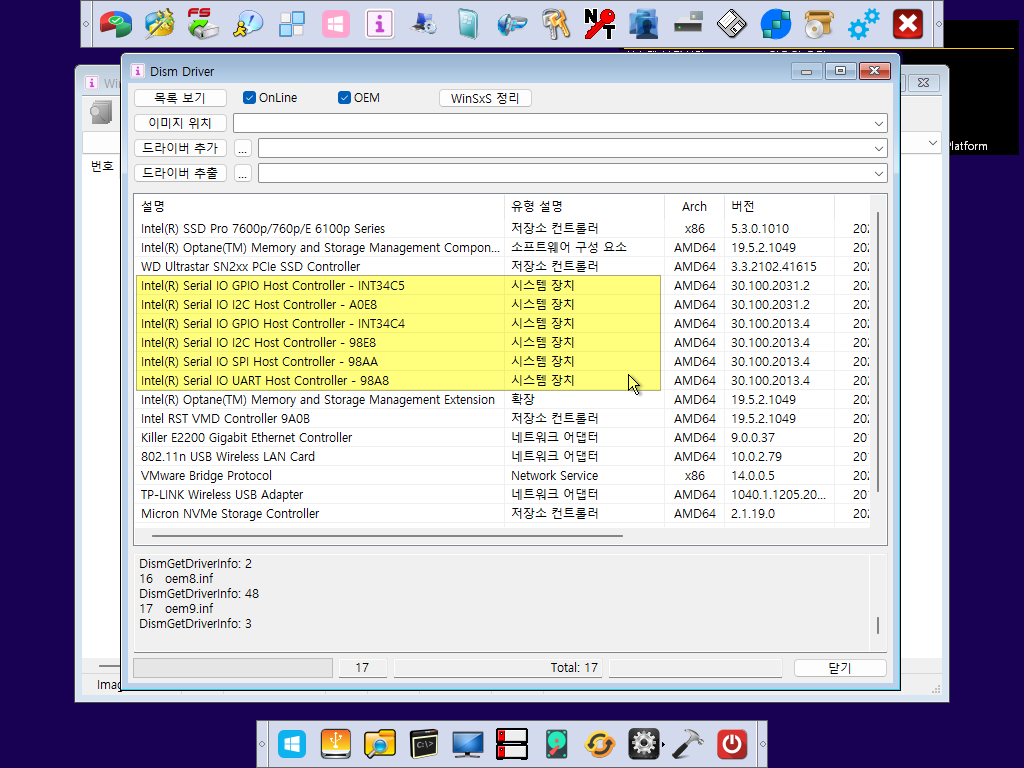The height and width of the screenshot is (768, 1024).
Task: Browse with '...' button beside 드라이버 추가
Action: coord(242,148)
